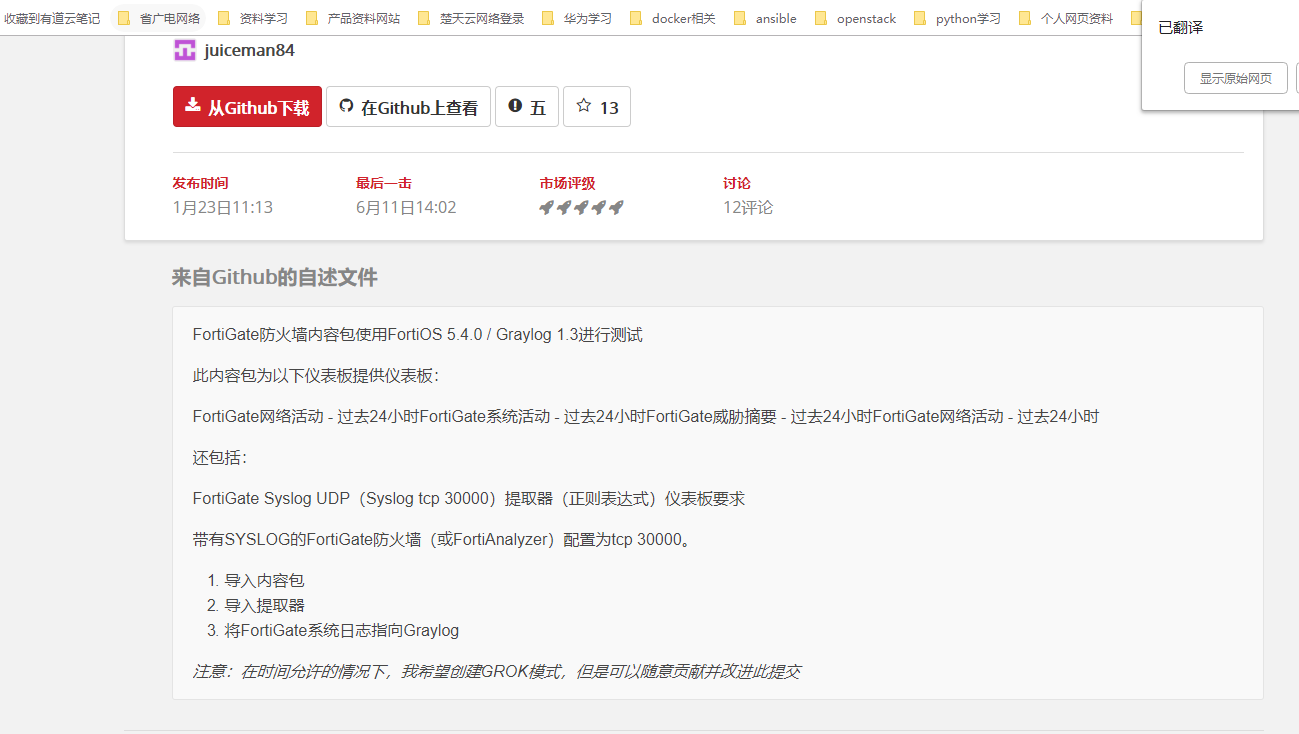Viewport: 1299px width, 734px height.
Task: Open the 省广电网络 bookmark folder
Action: click(x=160, y=18)
